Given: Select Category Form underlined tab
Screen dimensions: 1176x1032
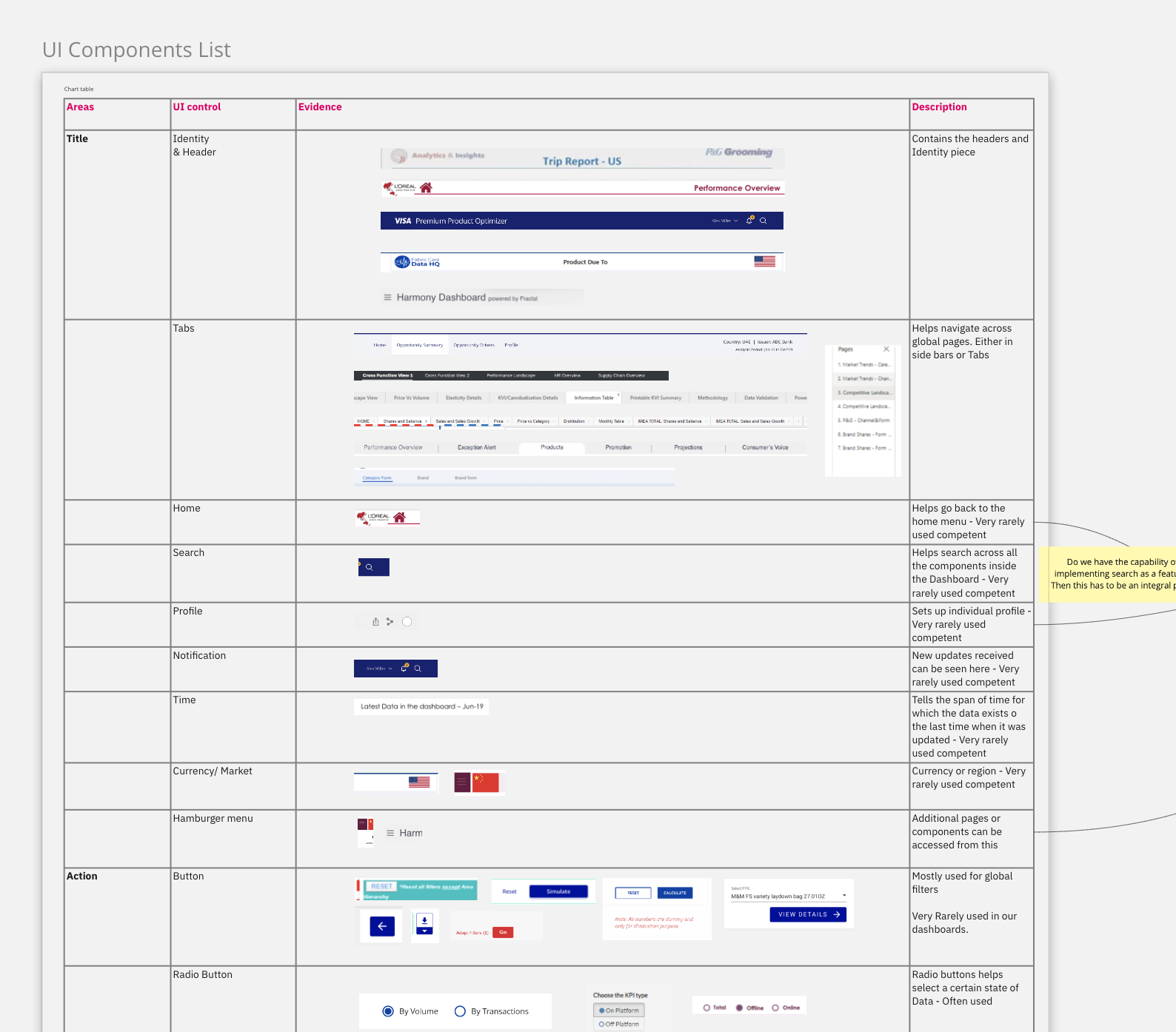Looking at the screenshot, I should coord(377,478).
